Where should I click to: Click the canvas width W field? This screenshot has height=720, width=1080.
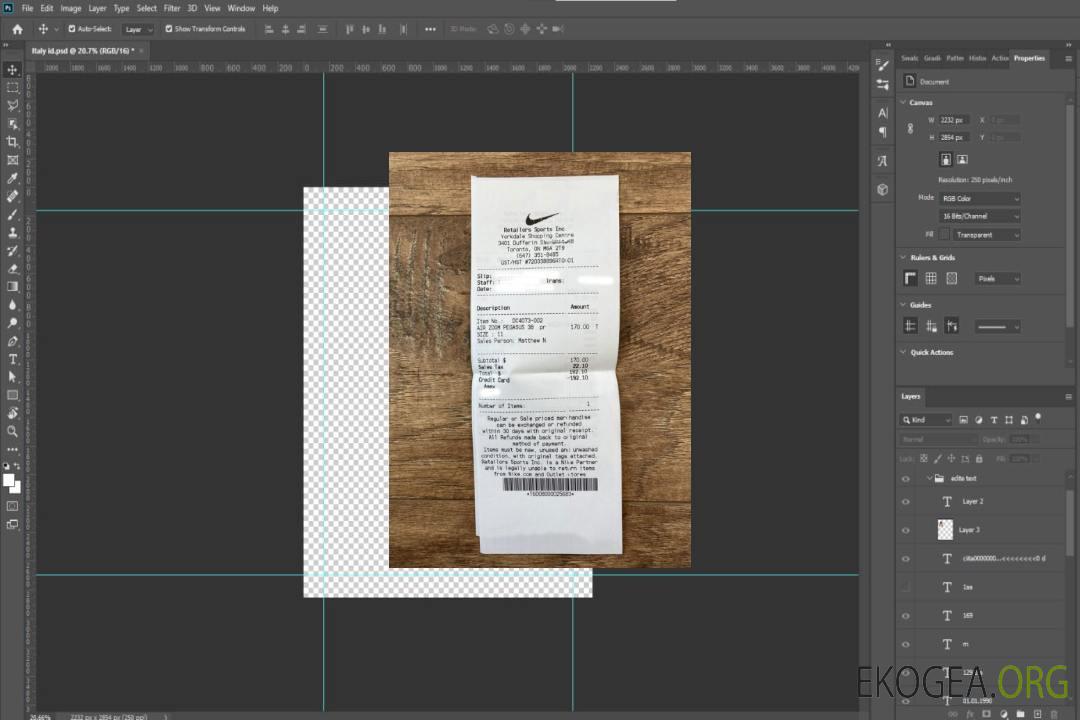[954, 120]
